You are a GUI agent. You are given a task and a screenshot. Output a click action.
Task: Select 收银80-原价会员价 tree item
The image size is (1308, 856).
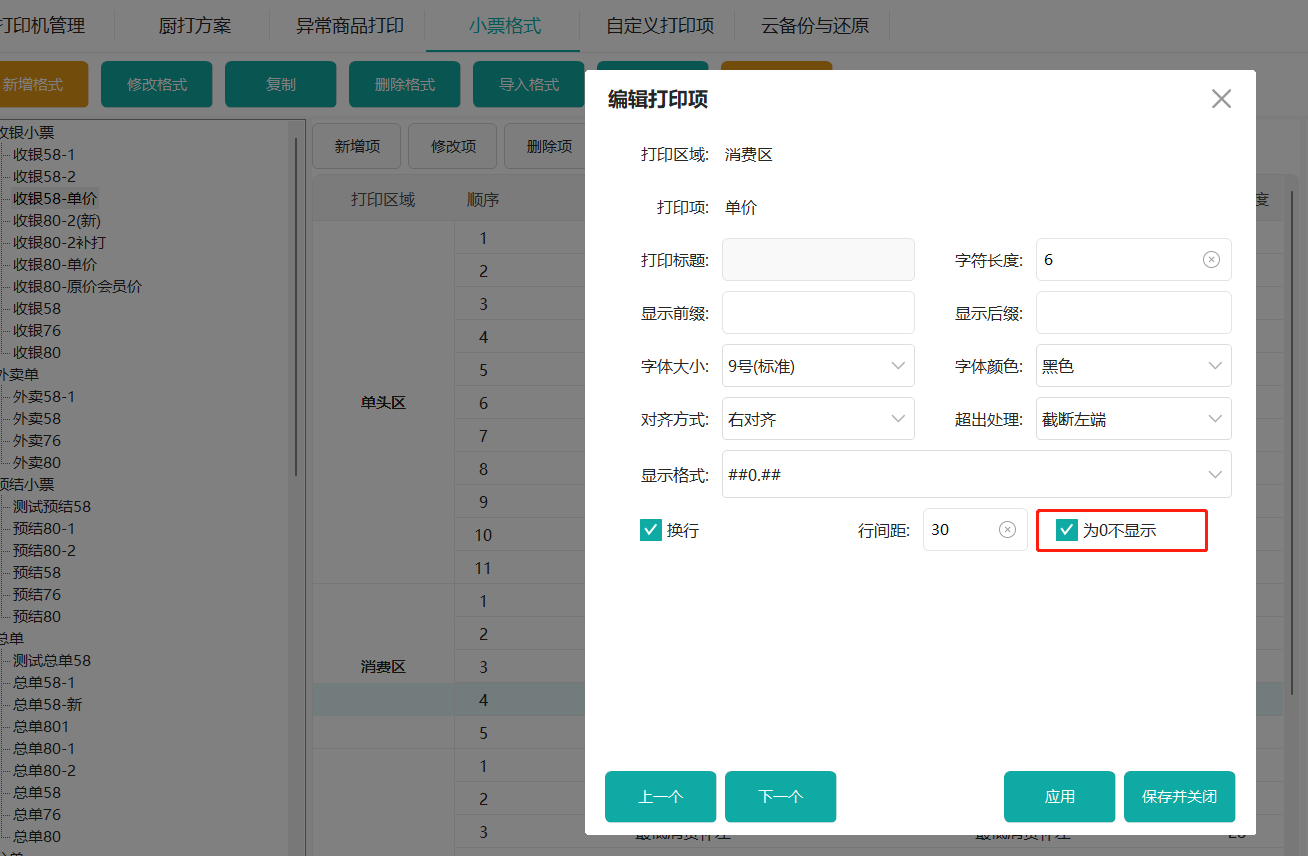[77, 286]
